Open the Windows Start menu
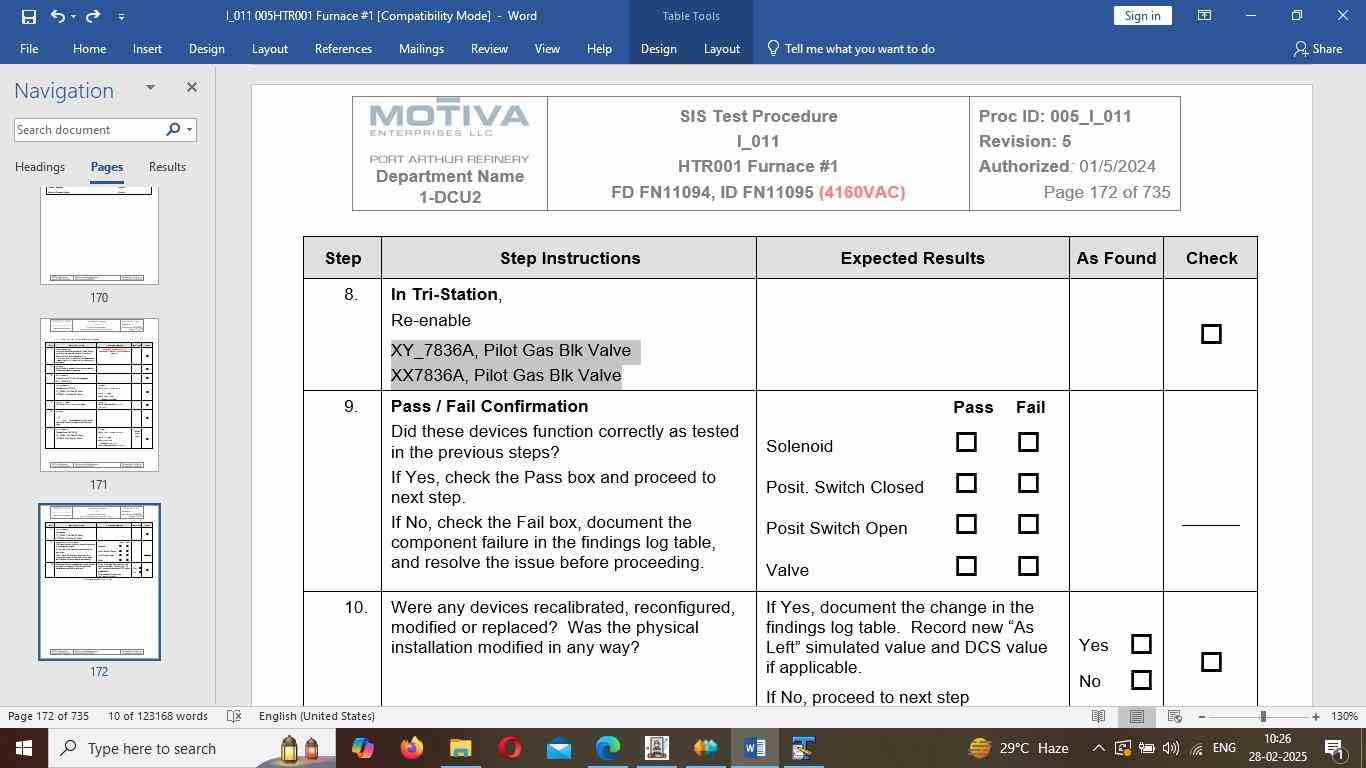Viewport: 1366px width, 768px height. pos(23,748)
